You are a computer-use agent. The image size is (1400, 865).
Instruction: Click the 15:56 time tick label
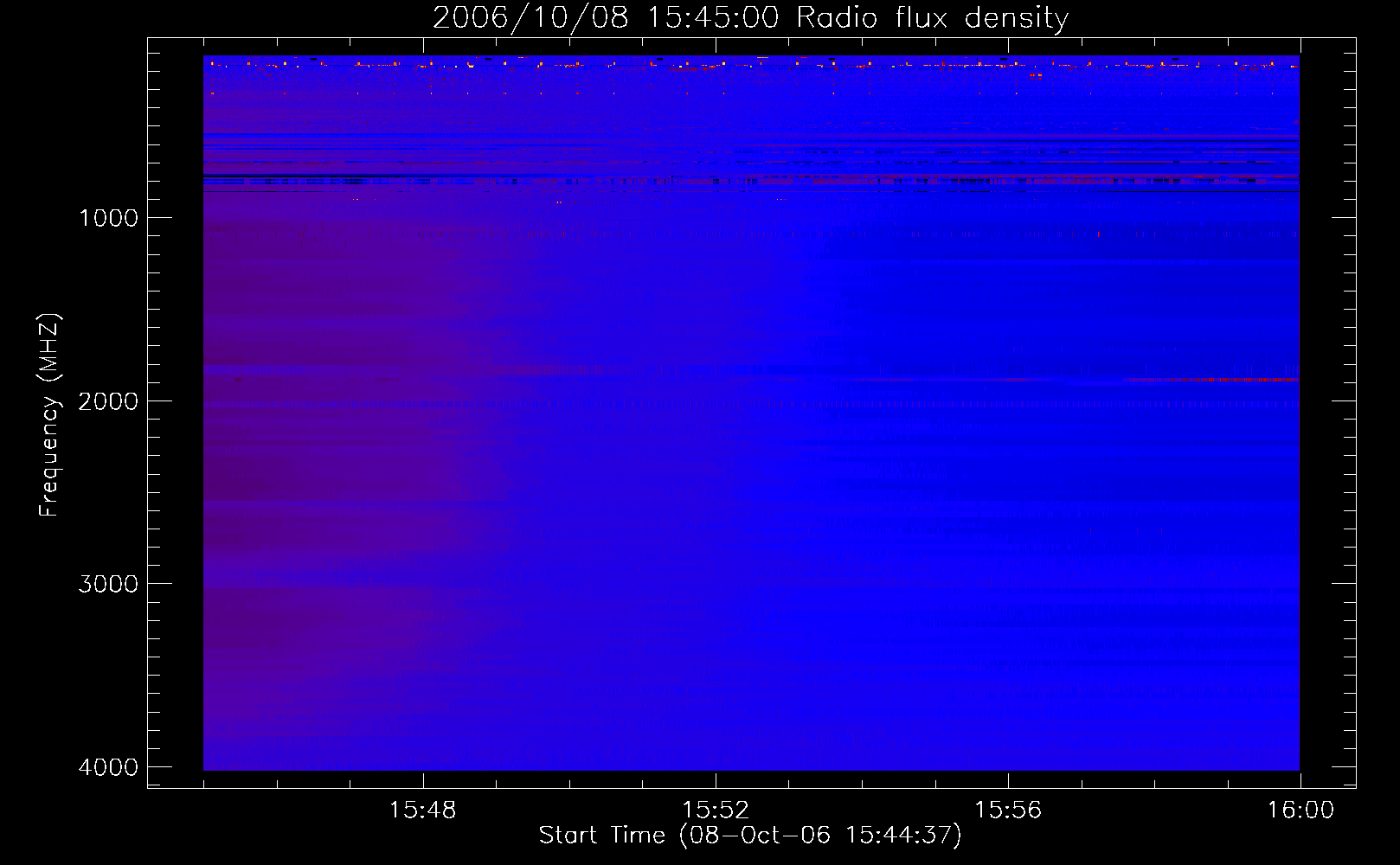click(x=1008, y=811)
